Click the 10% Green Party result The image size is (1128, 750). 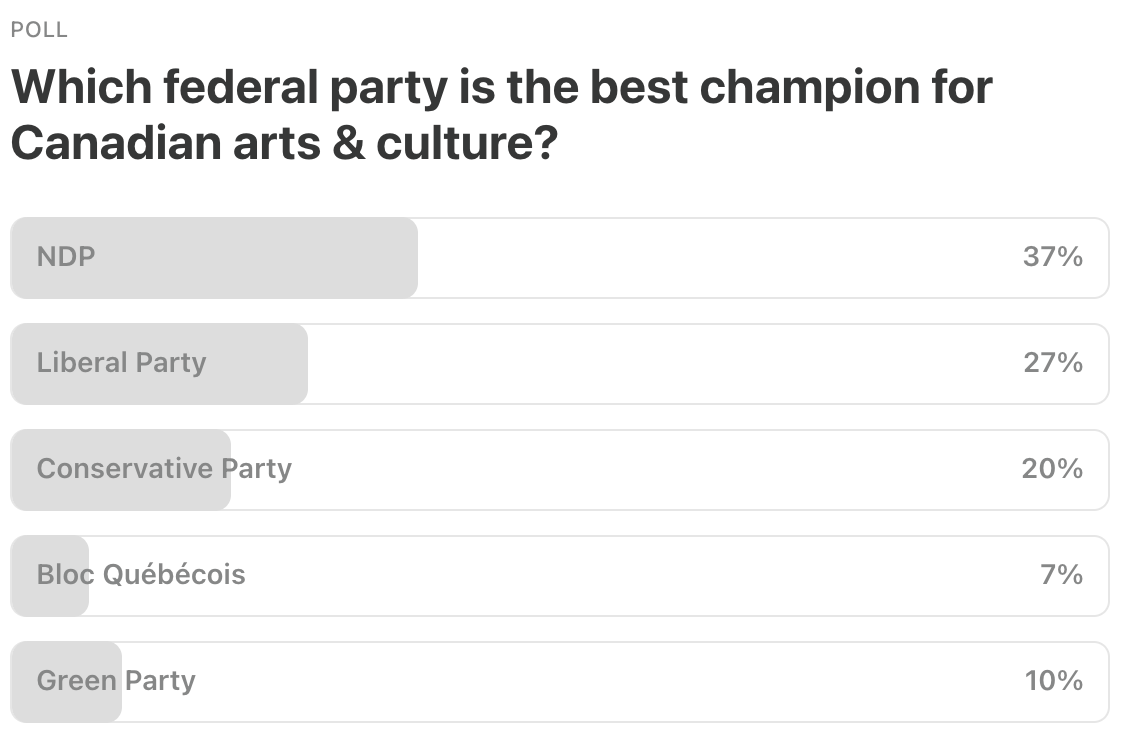click(x=1053, y=680)
